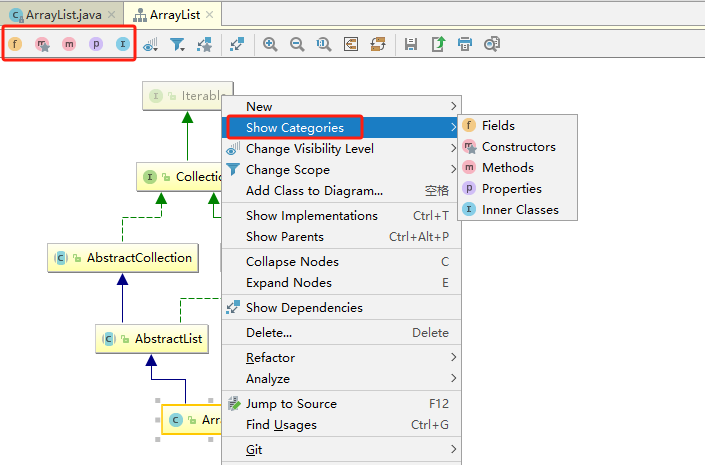Open the visibility level eye toolbar icon
The width and height of the screenshot is (705, 465).
coord(150,44)
